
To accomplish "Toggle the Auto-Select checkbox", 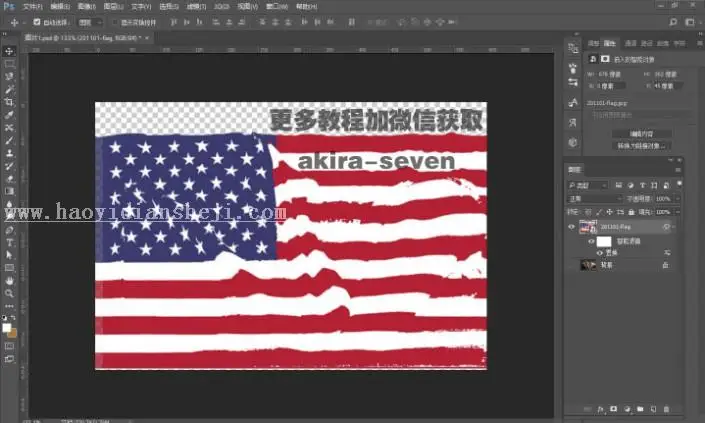I will click(x=37, y=22).
